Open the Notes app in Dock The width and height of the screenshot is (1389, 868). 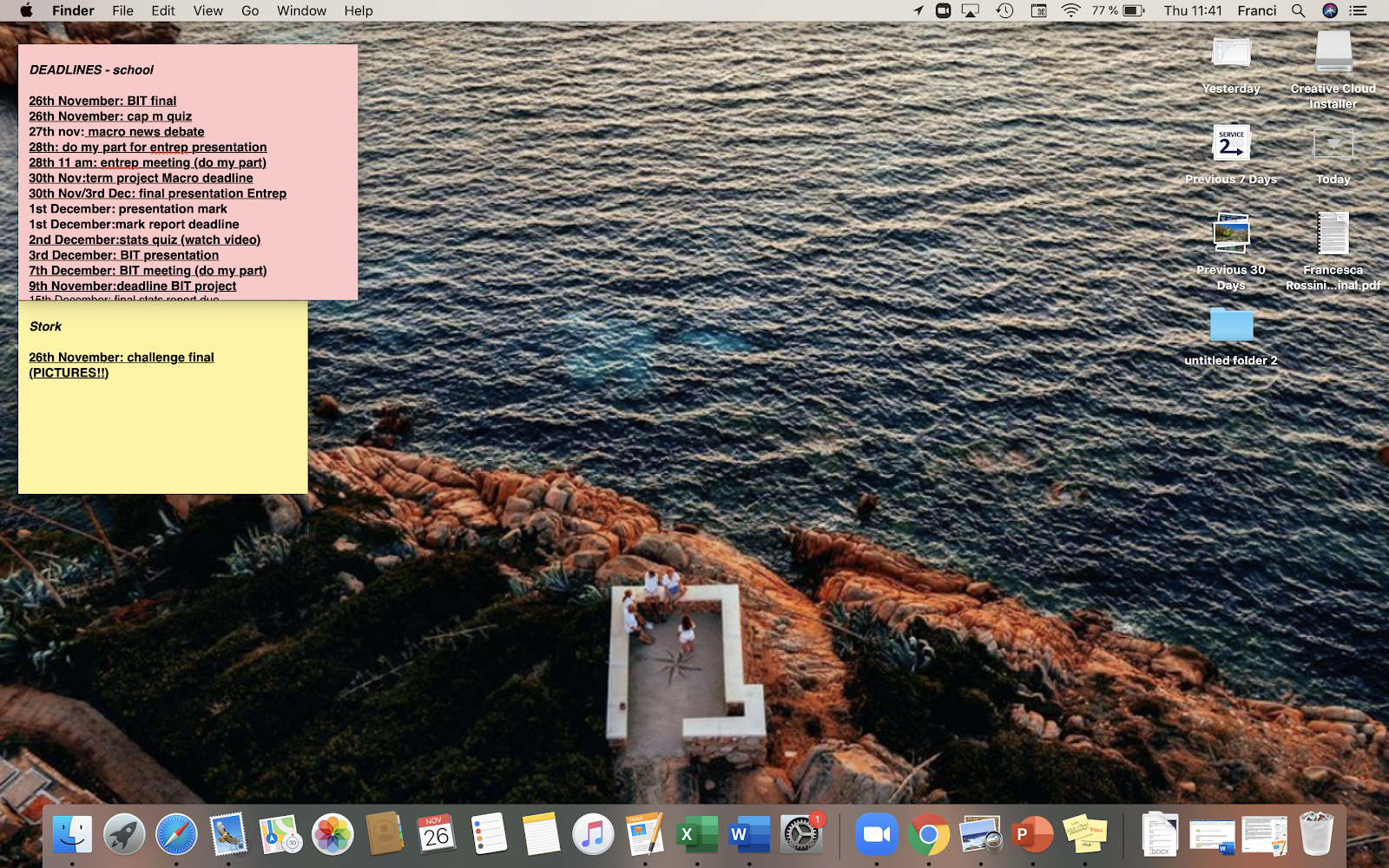[x=541, y=835]
